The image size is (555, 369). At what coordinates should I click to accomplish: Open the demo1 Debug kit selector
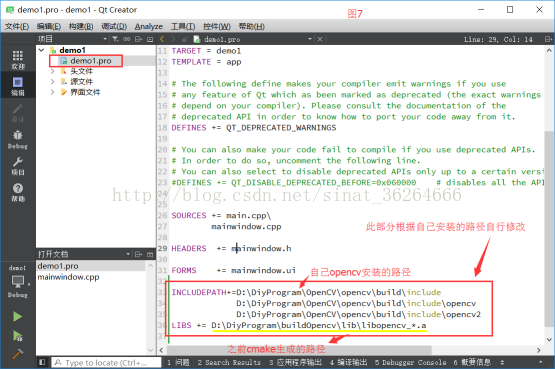coord(18,281)
